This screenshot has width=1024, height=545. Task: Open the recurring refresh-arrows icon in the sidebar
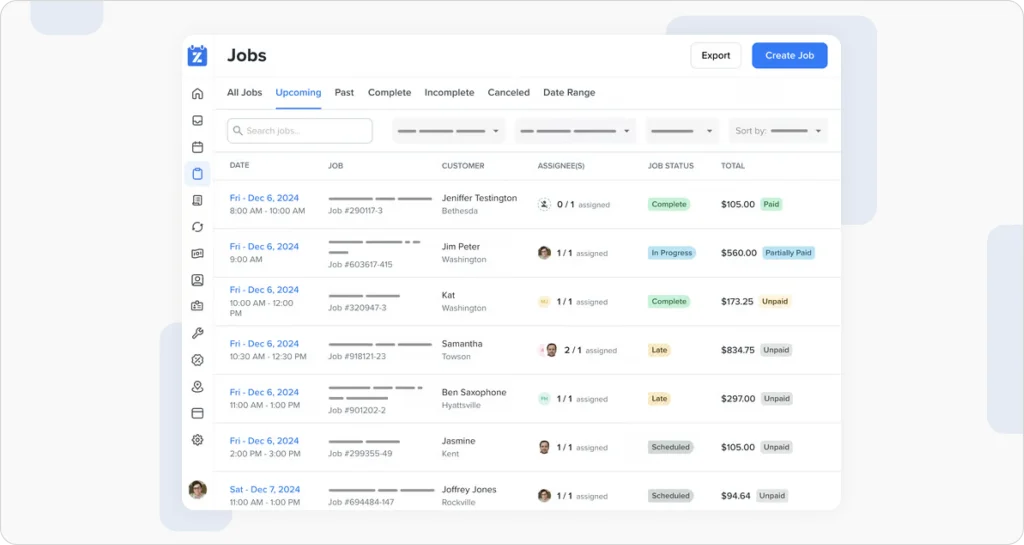point(197,227)
